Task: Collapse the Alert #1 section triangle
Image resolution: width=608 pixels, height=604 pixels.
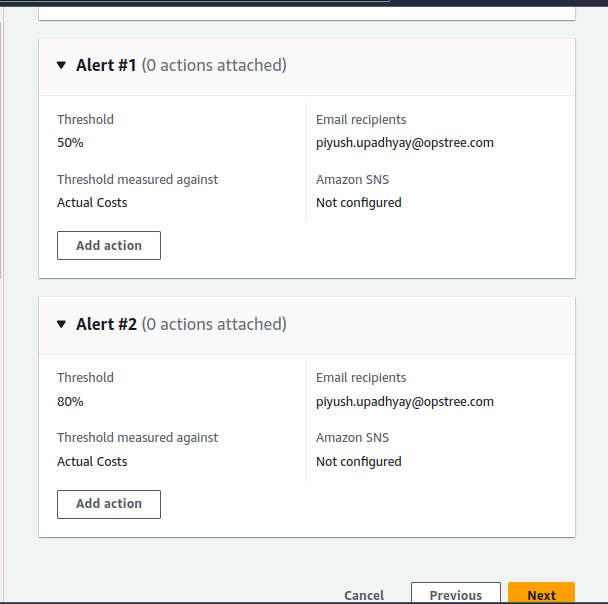Action: pyautogui.click(x=62, y=66)
